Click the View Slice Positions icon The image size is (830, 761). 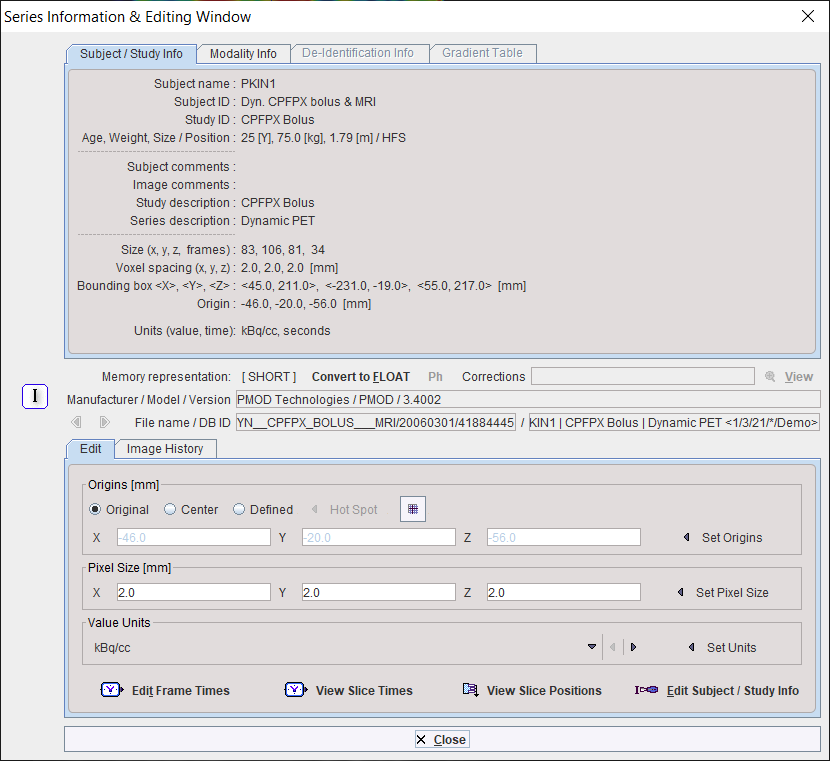click(x=471, y=690)
